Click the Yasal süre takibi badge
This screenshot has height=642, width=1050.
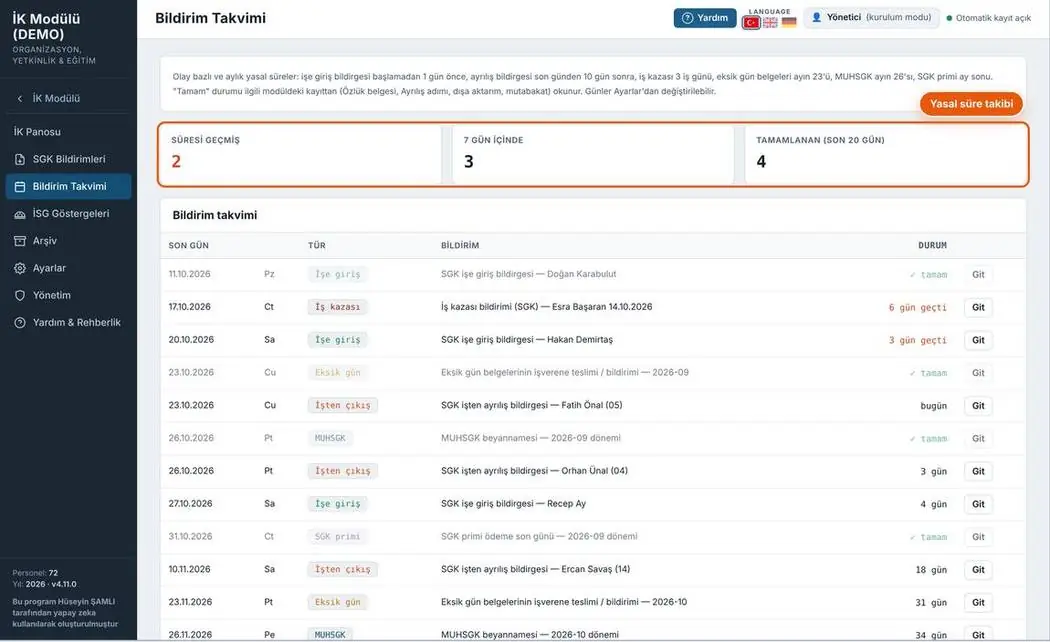coord(971,104)
